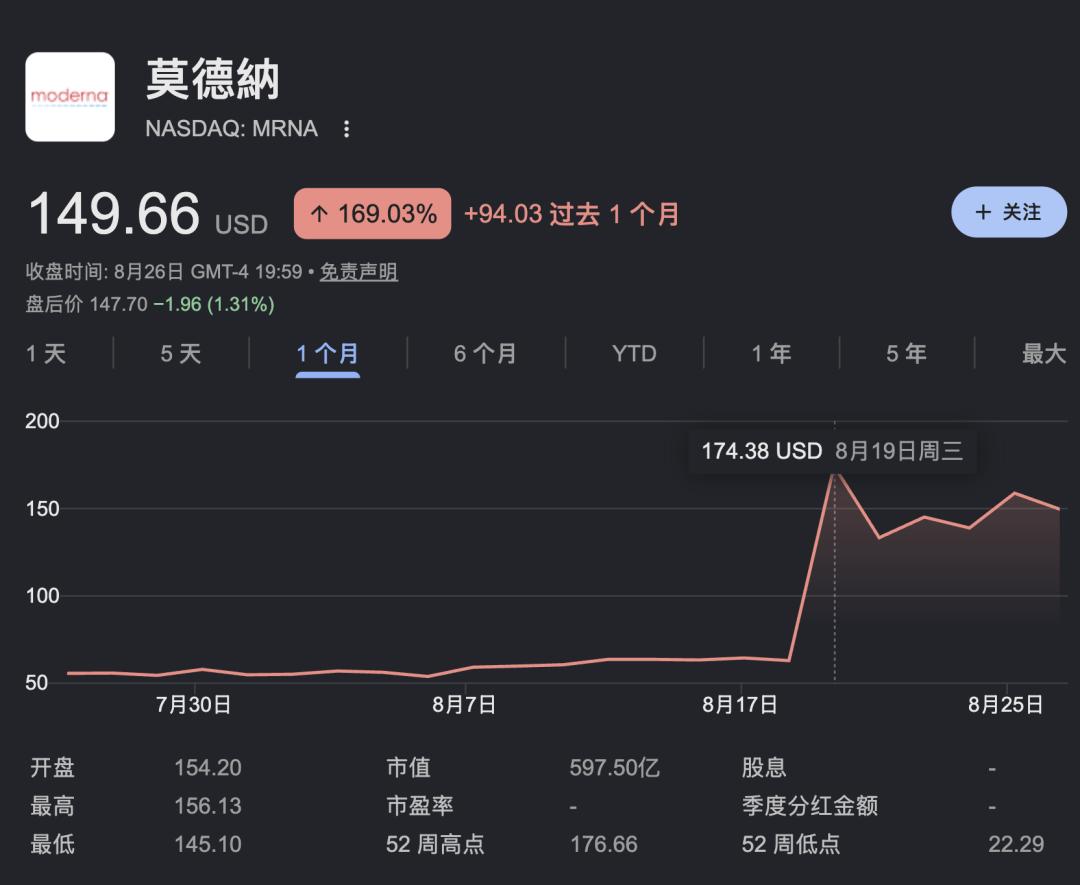Click the 收盘时间 8月26日 timestamp
The width and height of the screenshot is (1080, 885).
(x=164, y=271)
